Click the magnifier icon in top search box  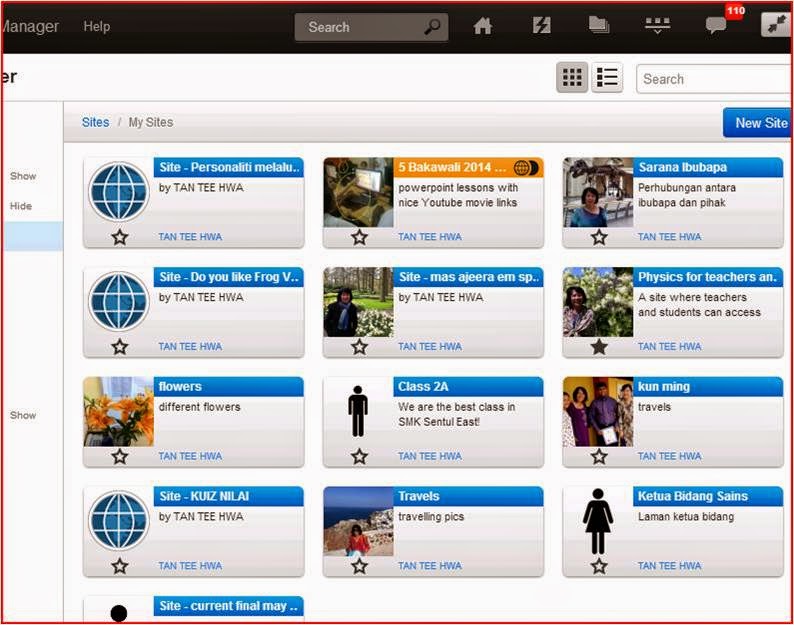click(432, 26)
